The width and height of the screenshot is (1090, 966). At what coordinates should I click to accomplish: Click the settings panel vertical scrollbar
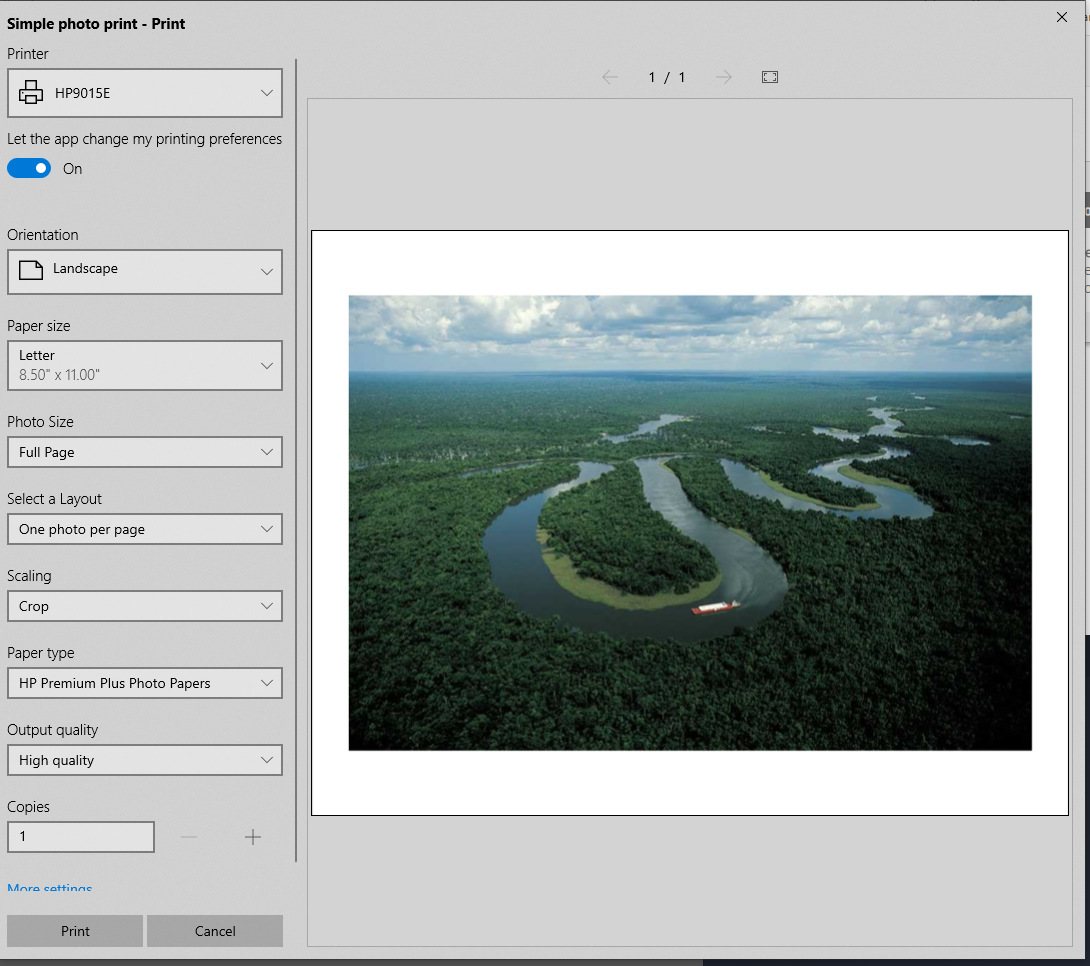tap(296, 460)
